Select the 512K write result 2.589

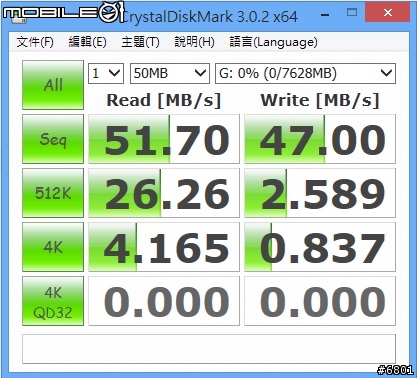(320, 193)
